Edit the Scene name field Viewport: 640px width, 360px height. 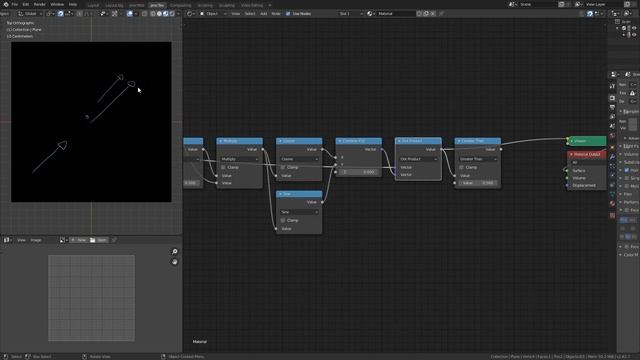pos(538,4)
